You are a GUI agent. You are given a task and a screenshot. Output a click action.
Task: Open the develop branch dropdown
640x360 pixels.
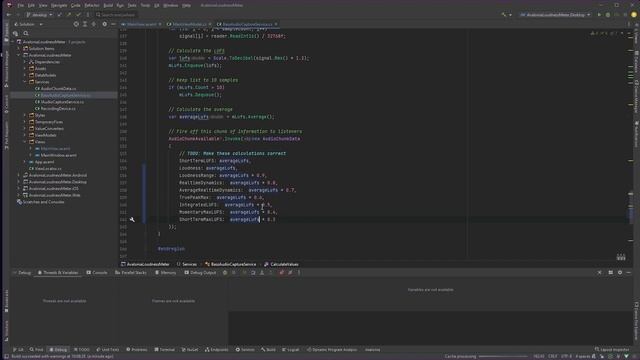pyautogui.click(x=39, y=15)
